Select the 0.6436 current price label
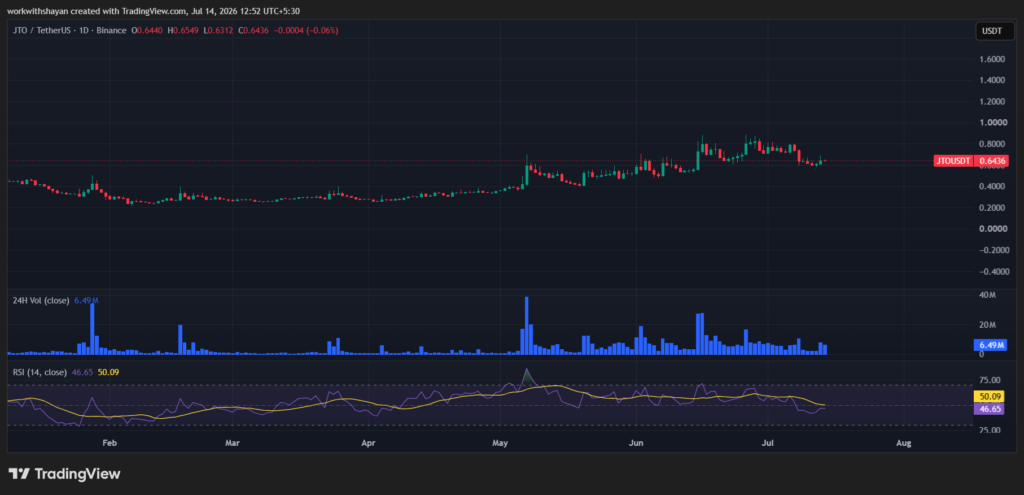 click(x=991, y=161)
